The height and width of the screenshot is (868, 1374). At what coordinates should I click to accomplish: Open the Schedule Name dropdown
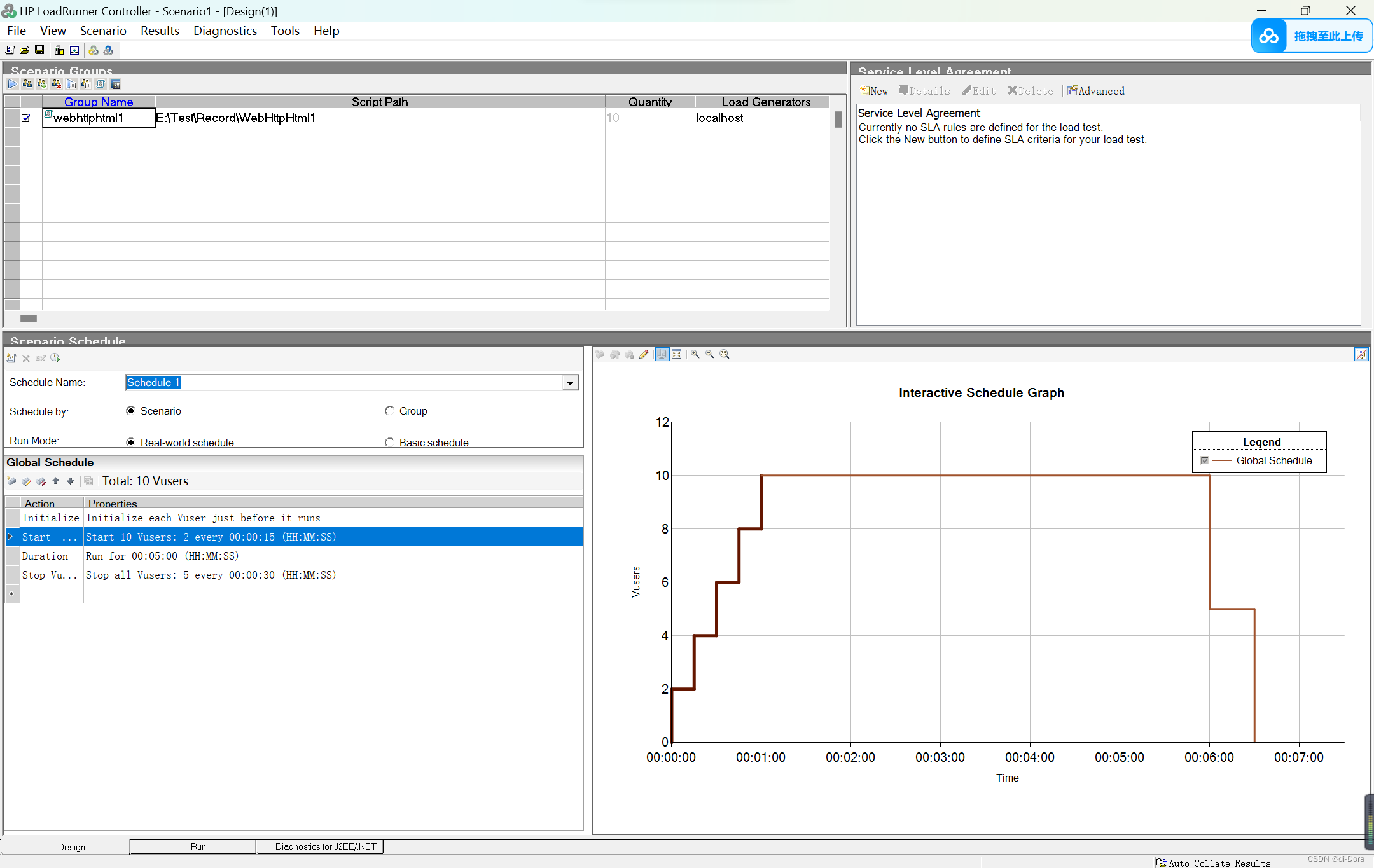570,383
